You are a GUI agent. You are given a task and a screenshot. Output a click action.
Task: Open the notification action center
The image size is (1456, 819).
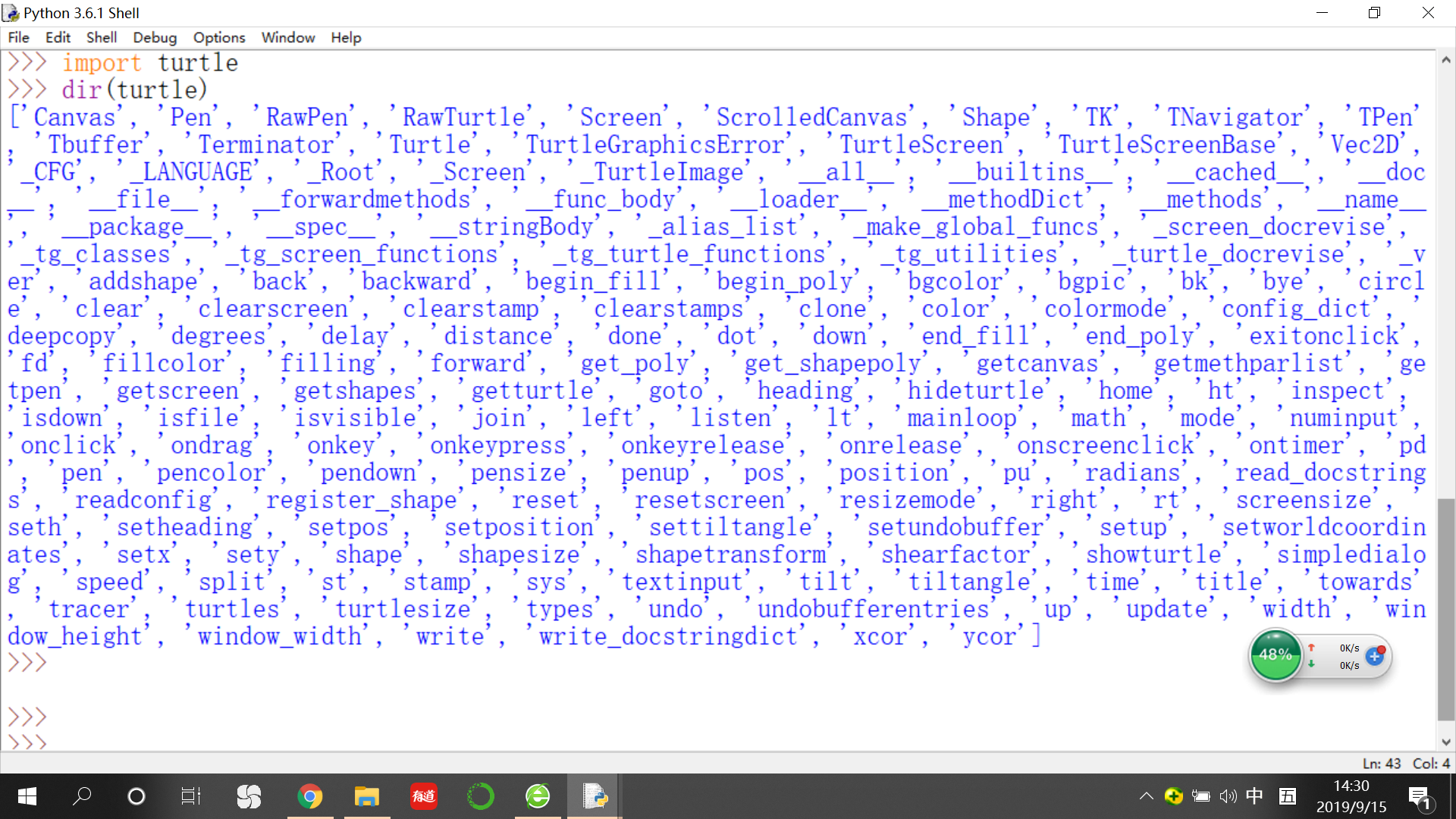coord(1419,796)
